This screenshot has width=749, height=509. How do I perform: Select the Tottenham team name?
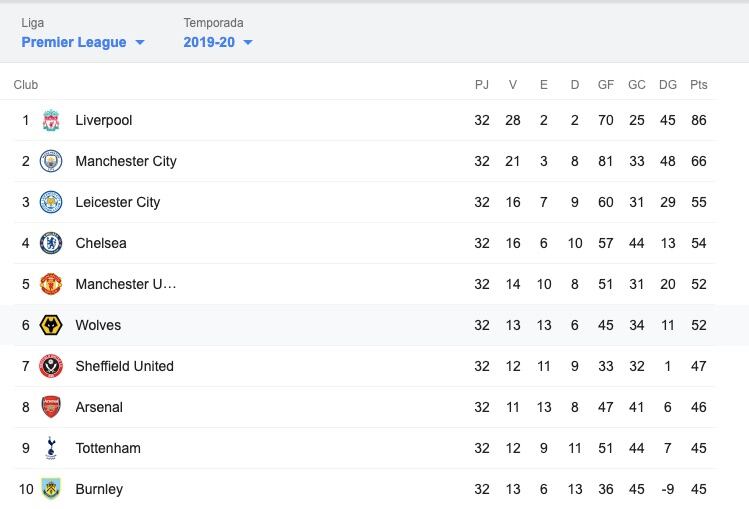[x=108, y=449]
